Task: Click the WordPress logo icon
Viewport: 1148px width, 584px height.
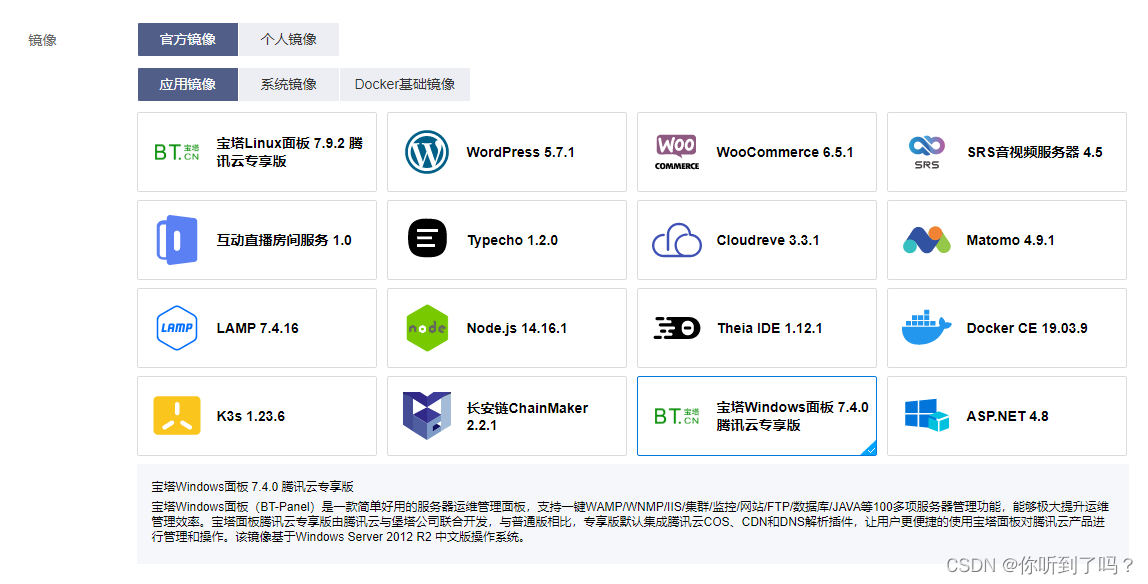Action: click(427, 152)
